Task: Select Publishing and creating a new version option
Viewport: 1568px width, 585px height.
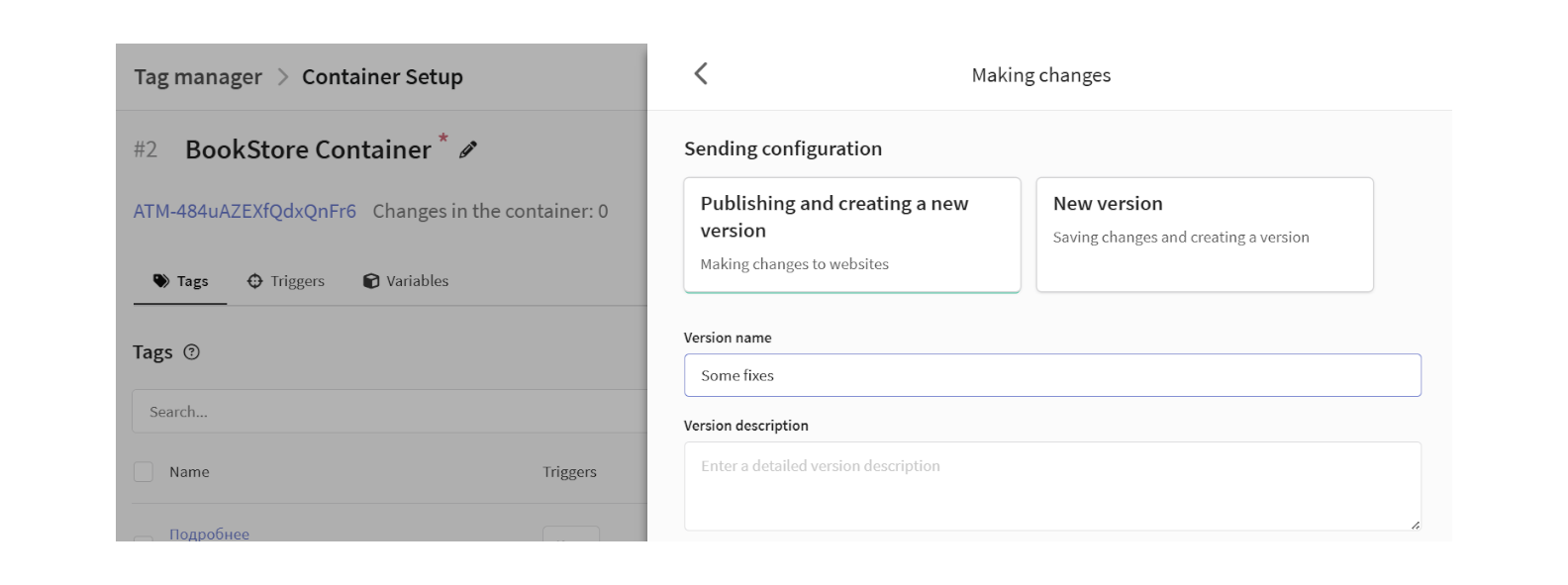Action: (851, 235)
